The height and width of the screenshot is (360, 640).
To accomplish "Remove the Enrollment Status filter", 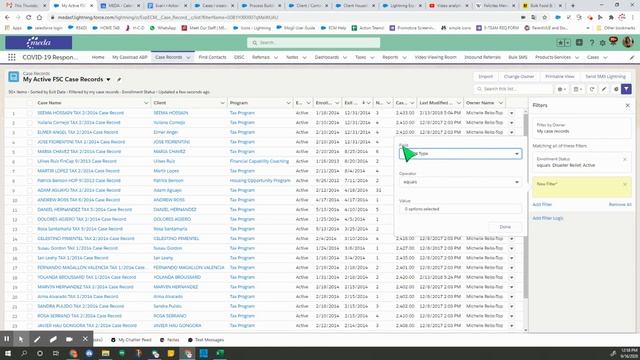I will [624, 160].
